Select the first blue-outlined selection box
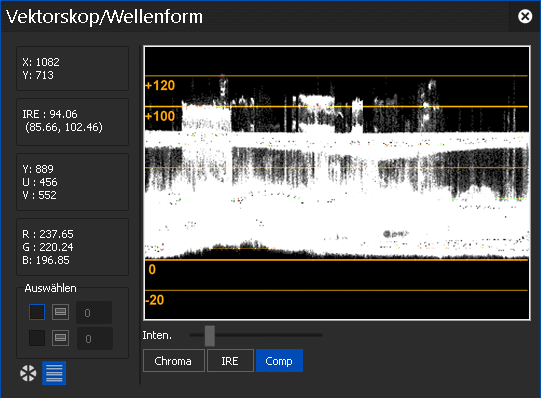The image size is (541, 398). 37,312
